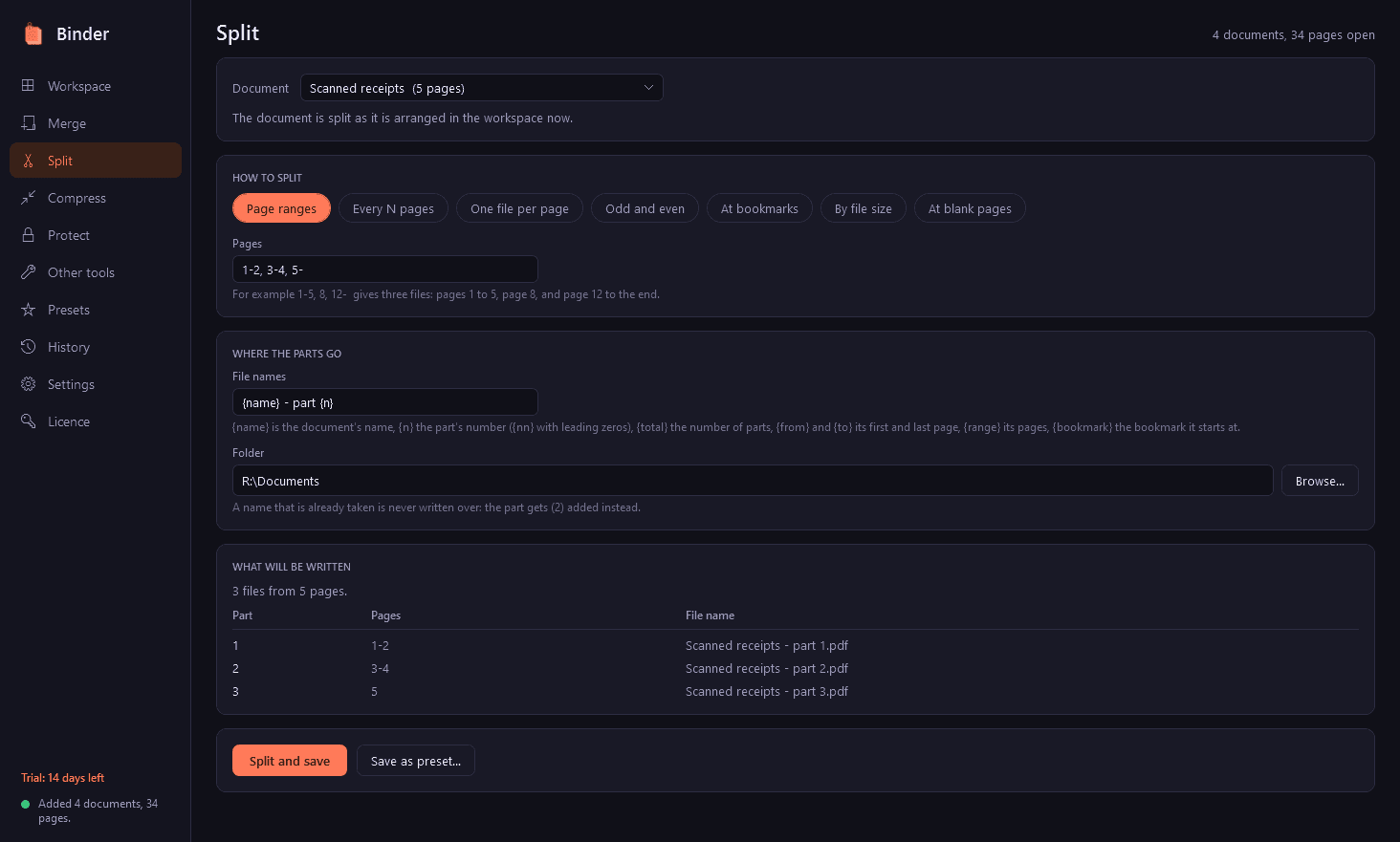Click the '3-4' pages cell
The image size is (1400, 842).
coord(380,669)
